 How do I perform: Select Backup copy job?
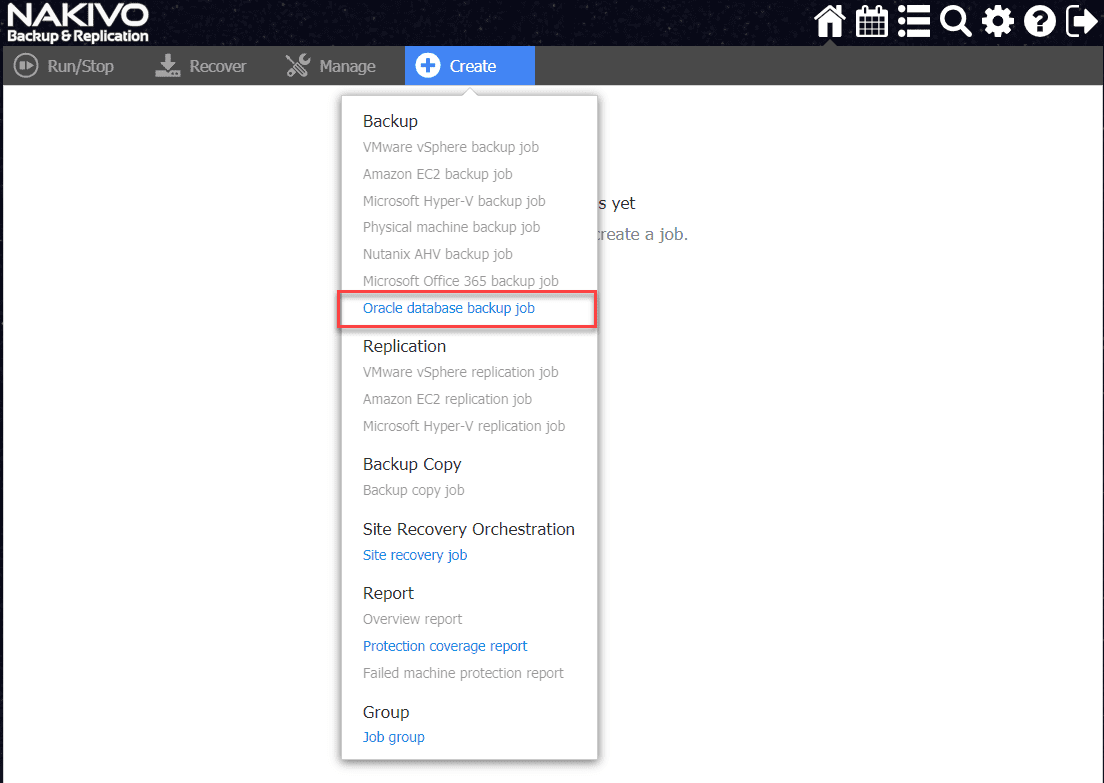pos(413,490)
